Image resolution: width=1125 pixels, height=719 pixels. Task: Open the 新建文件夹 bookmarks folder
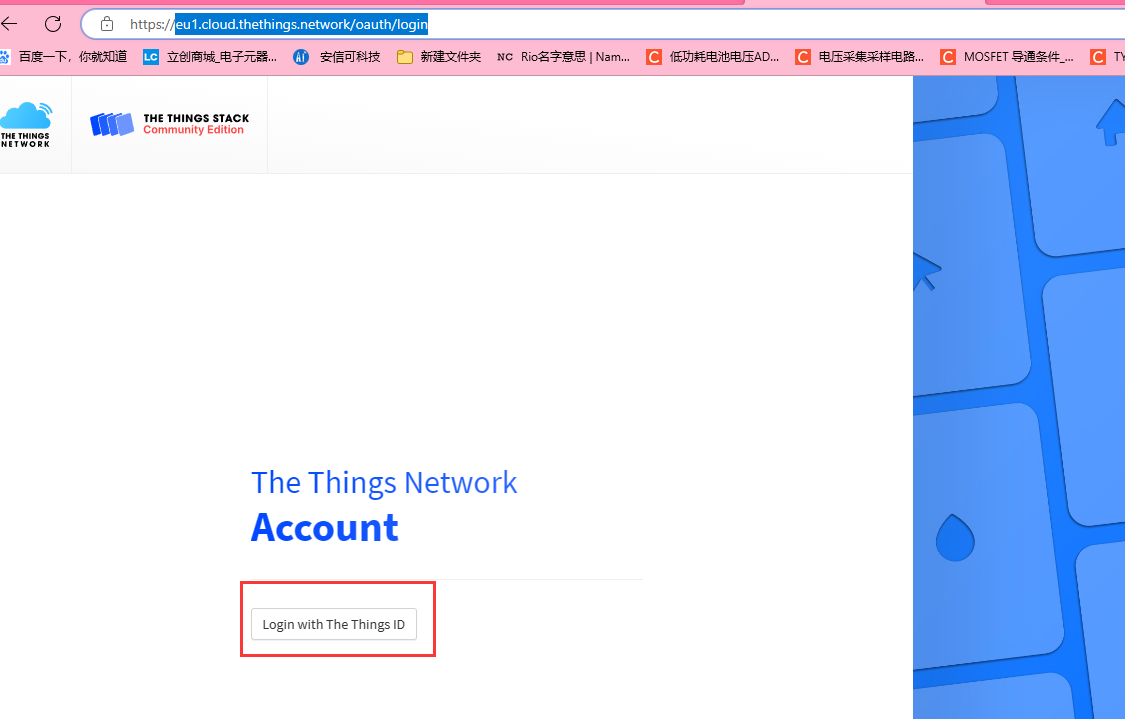pos(439,57)
